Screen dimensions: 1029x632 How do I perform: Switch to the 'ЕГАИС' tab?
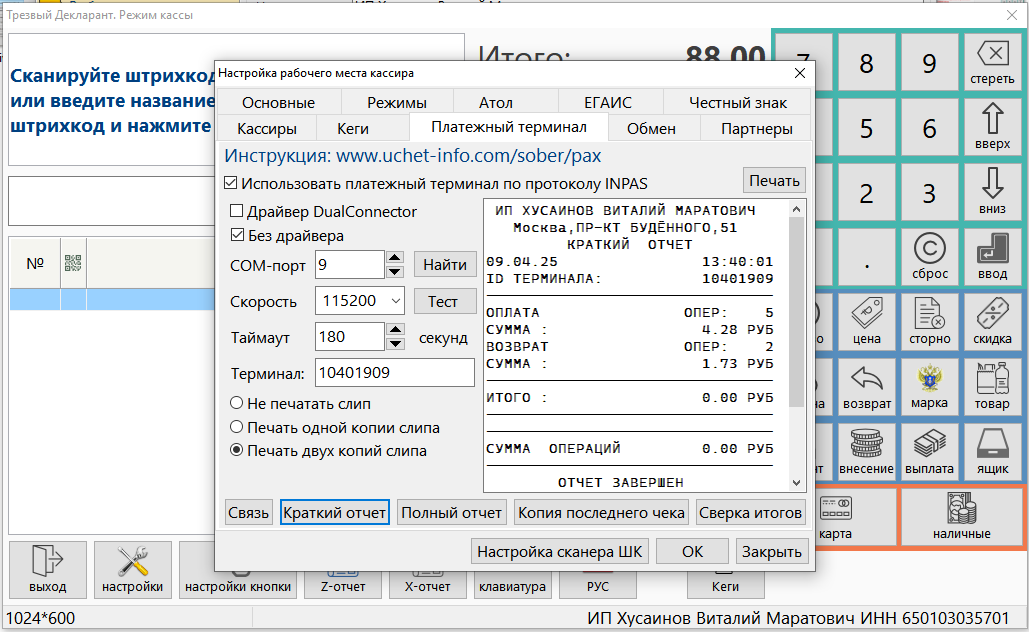[608, 102]
